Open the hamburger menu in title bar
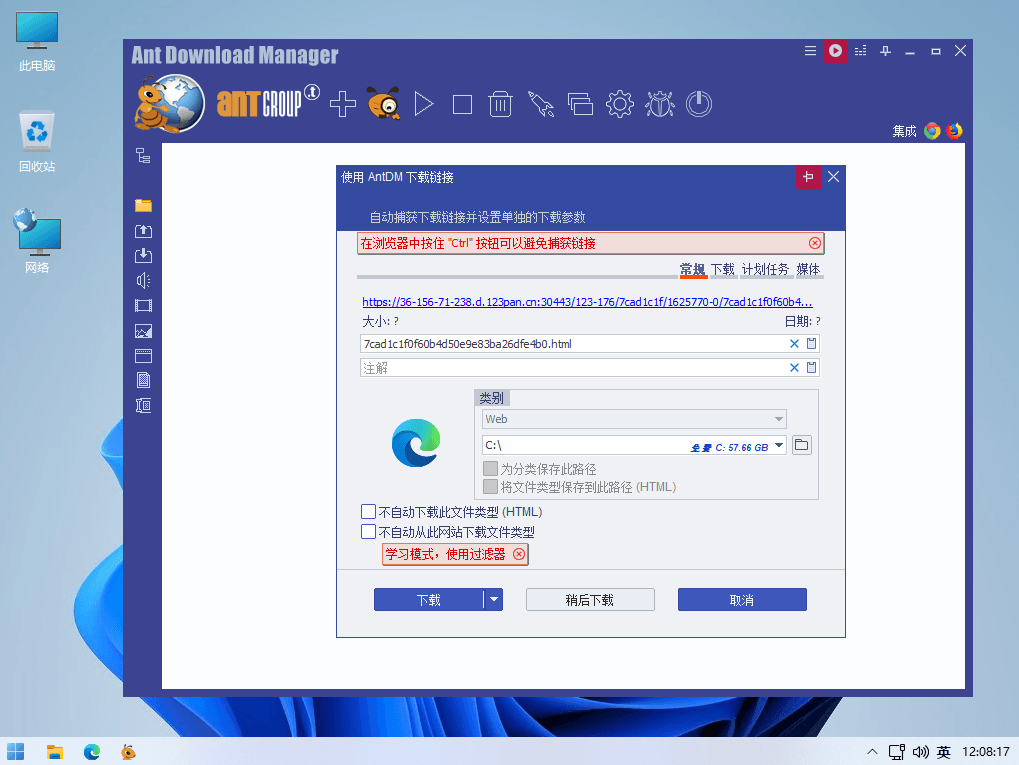 [810, 51]
